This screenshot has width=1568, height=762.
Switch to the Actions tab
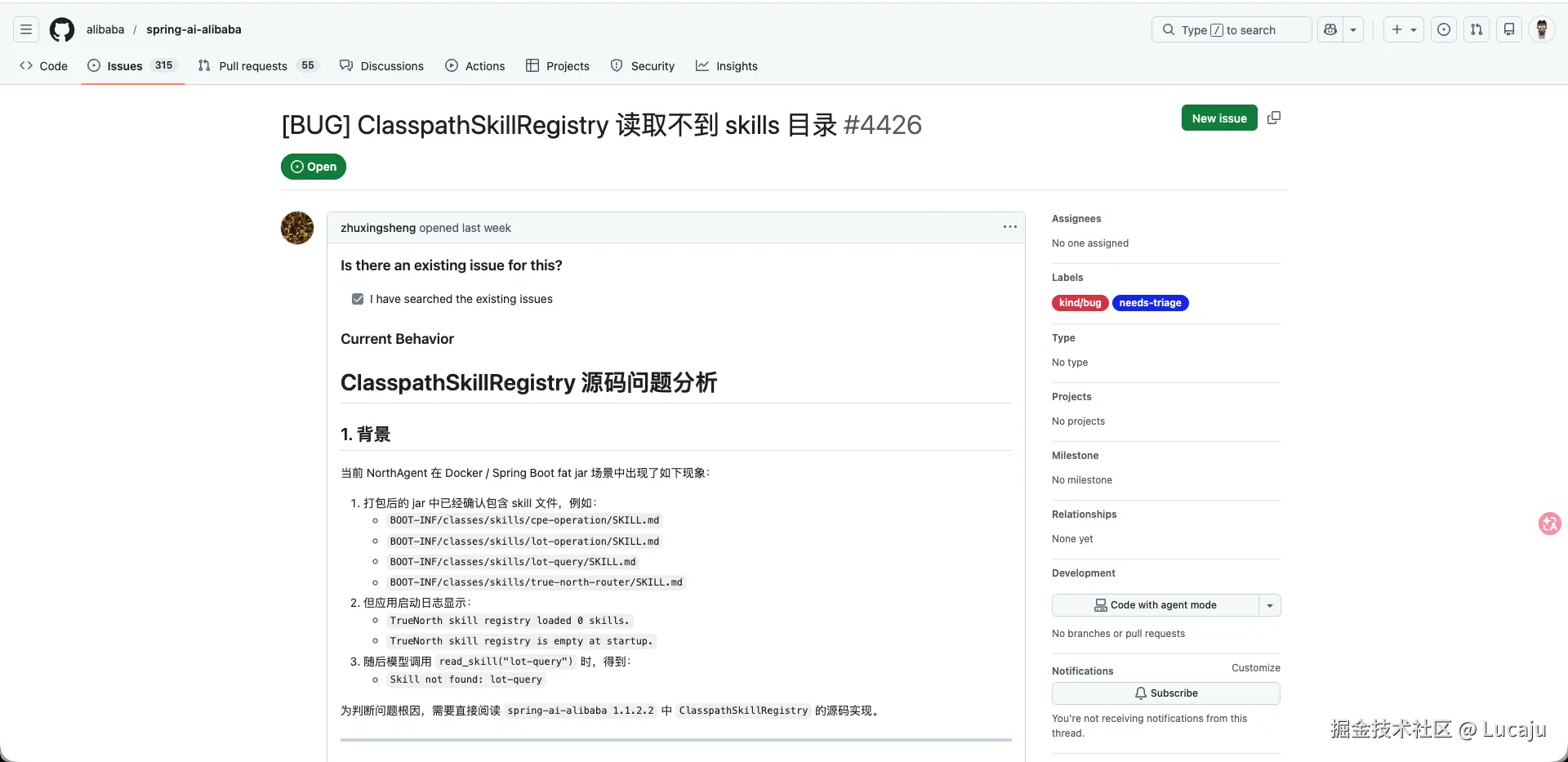[475, 66]
